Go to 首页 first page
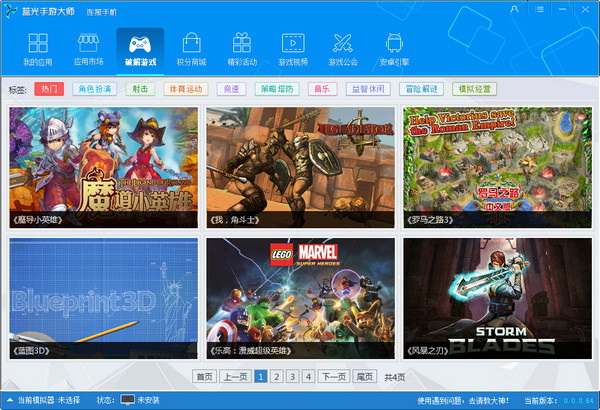The width and height of the screenshot is (600, 410). click(204, 377)
